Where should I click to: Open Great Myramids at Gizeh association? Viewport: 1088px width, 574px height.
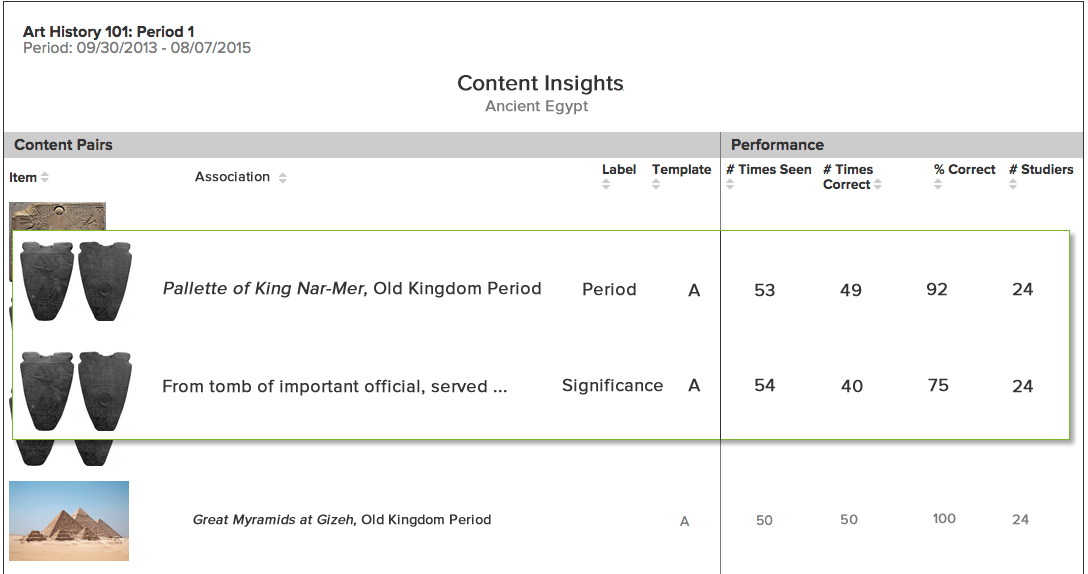point(342,520)
